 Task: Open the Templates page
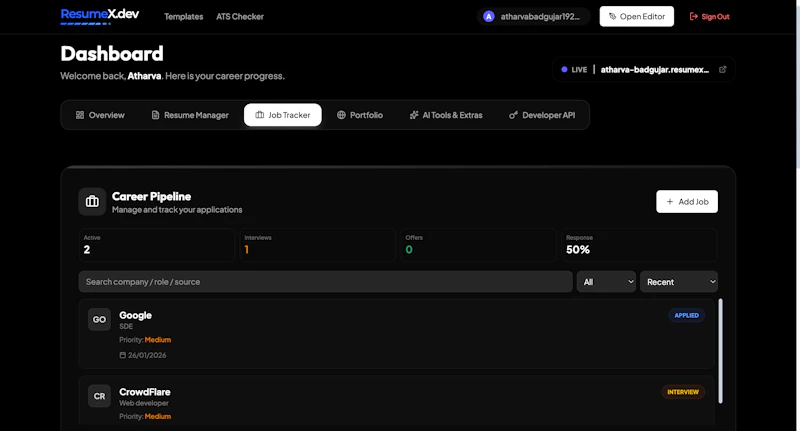coord(184,16)
